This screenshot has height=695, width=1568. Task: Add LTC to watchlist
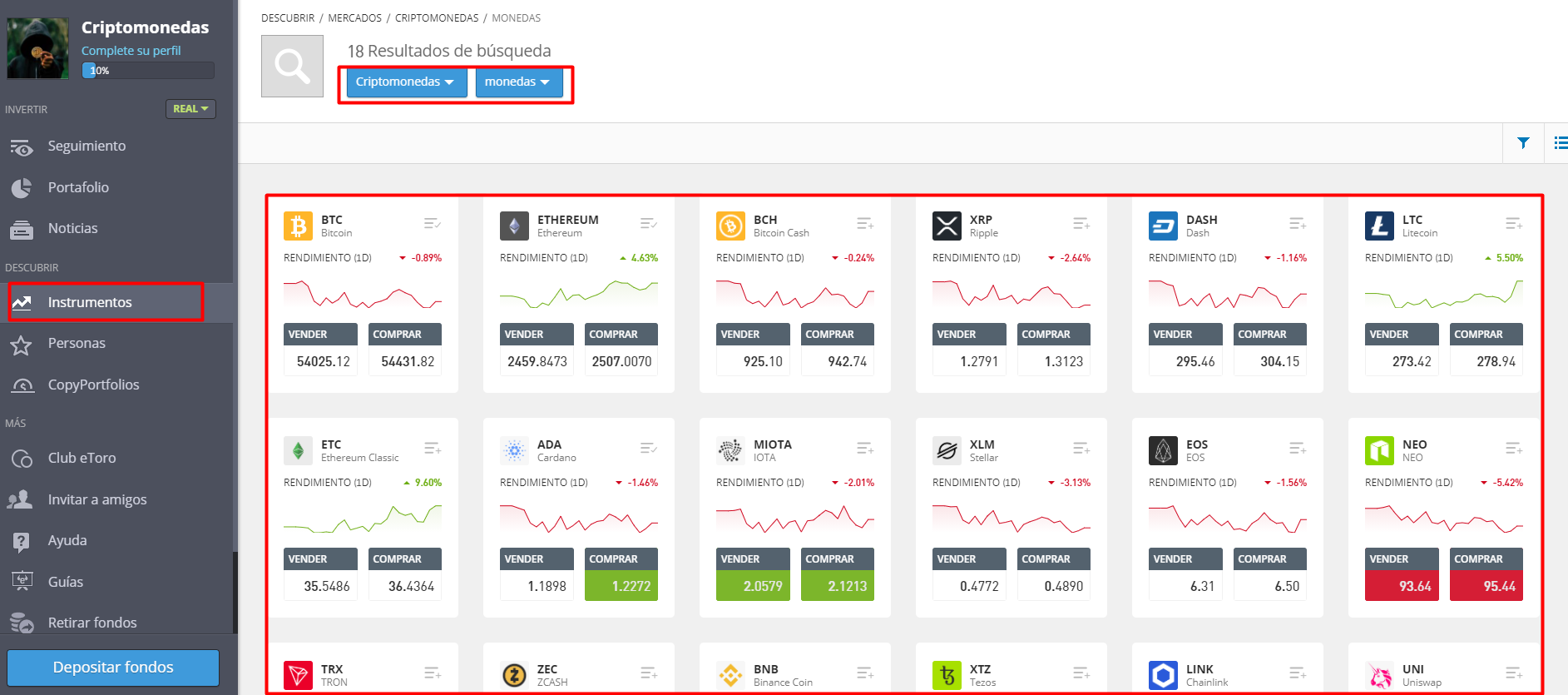click(1514, 223)
